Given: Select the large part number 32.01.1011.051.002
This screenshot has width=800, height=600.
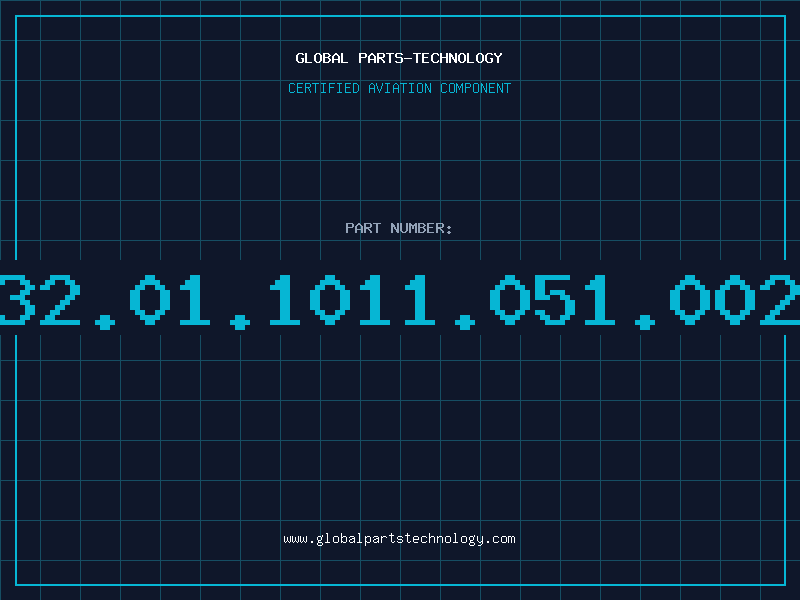Looking at the screenshot, I should (x=400, y=301).
